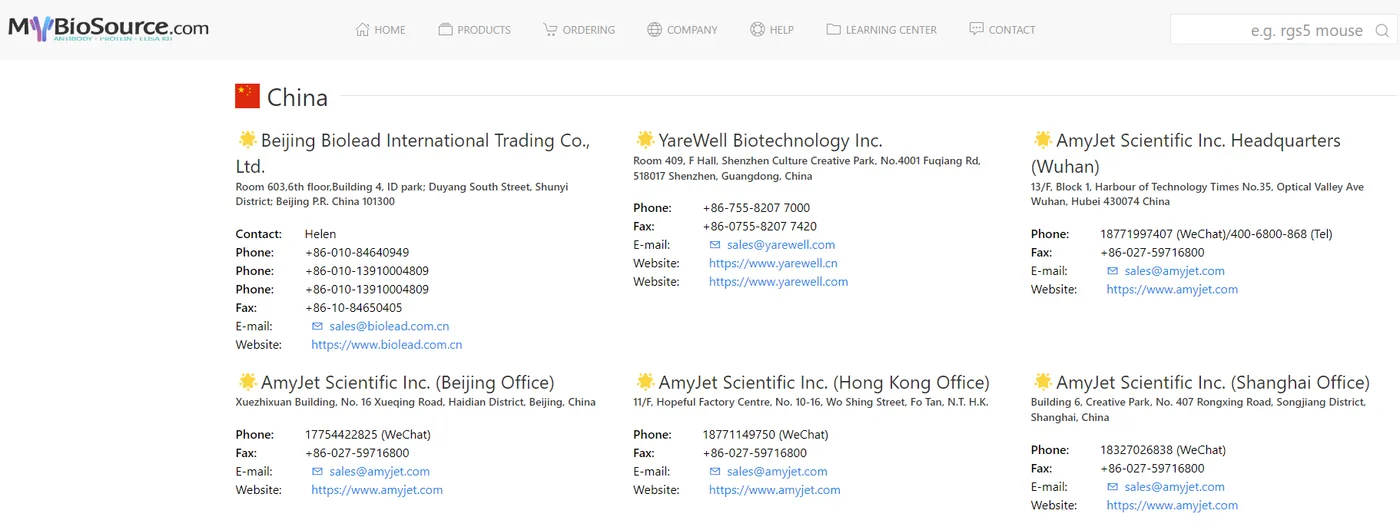Click phone number +86-010-84640949
Viewport: 1400px width, 530px height.
point(357,253)
